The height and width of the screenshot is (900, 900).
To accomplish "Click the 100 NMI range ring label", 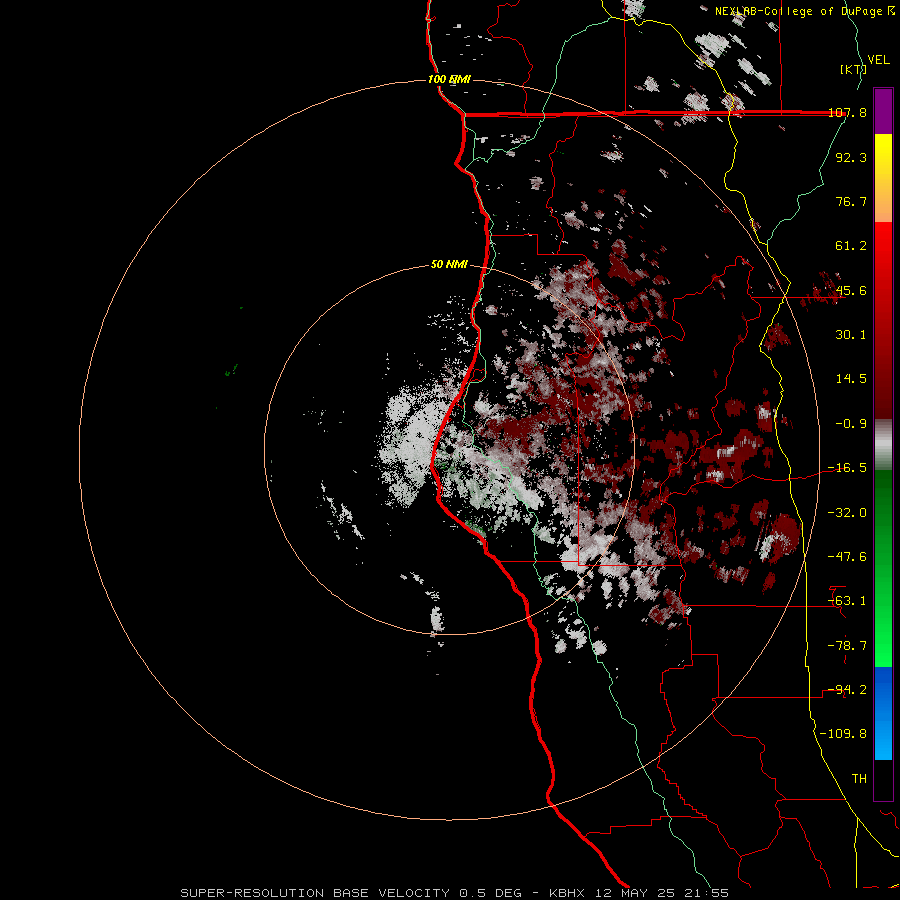I will tap(449, 79).
